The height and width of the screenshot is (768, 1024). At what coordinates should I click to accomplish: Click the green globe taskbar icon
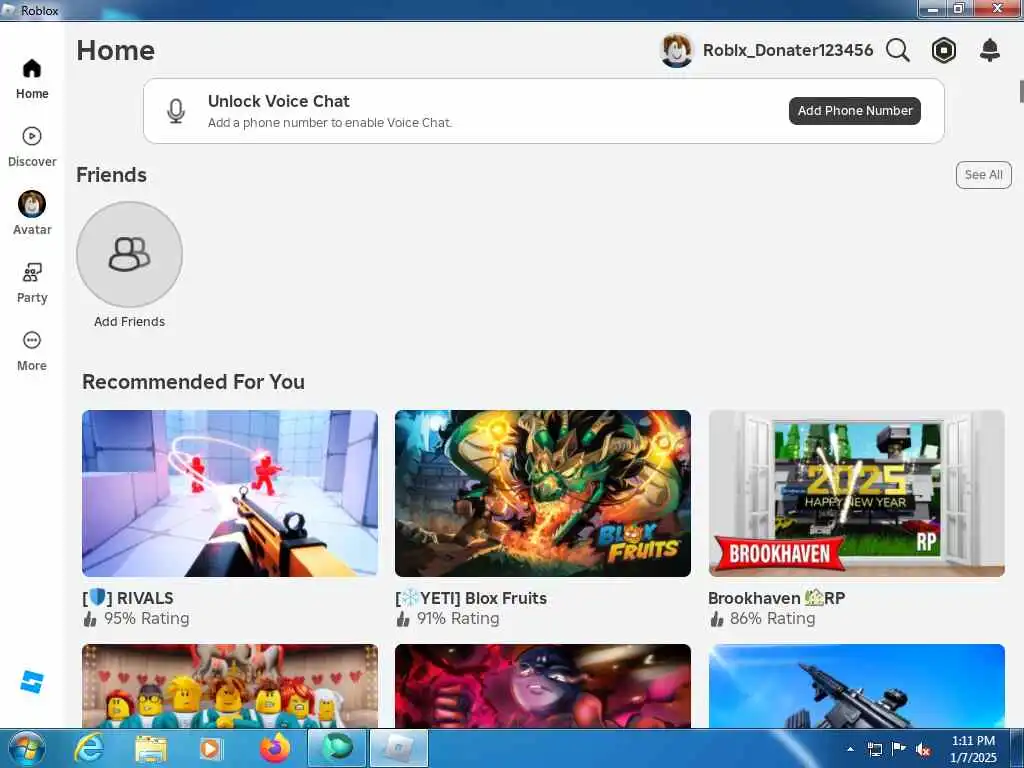coord(337,748)
